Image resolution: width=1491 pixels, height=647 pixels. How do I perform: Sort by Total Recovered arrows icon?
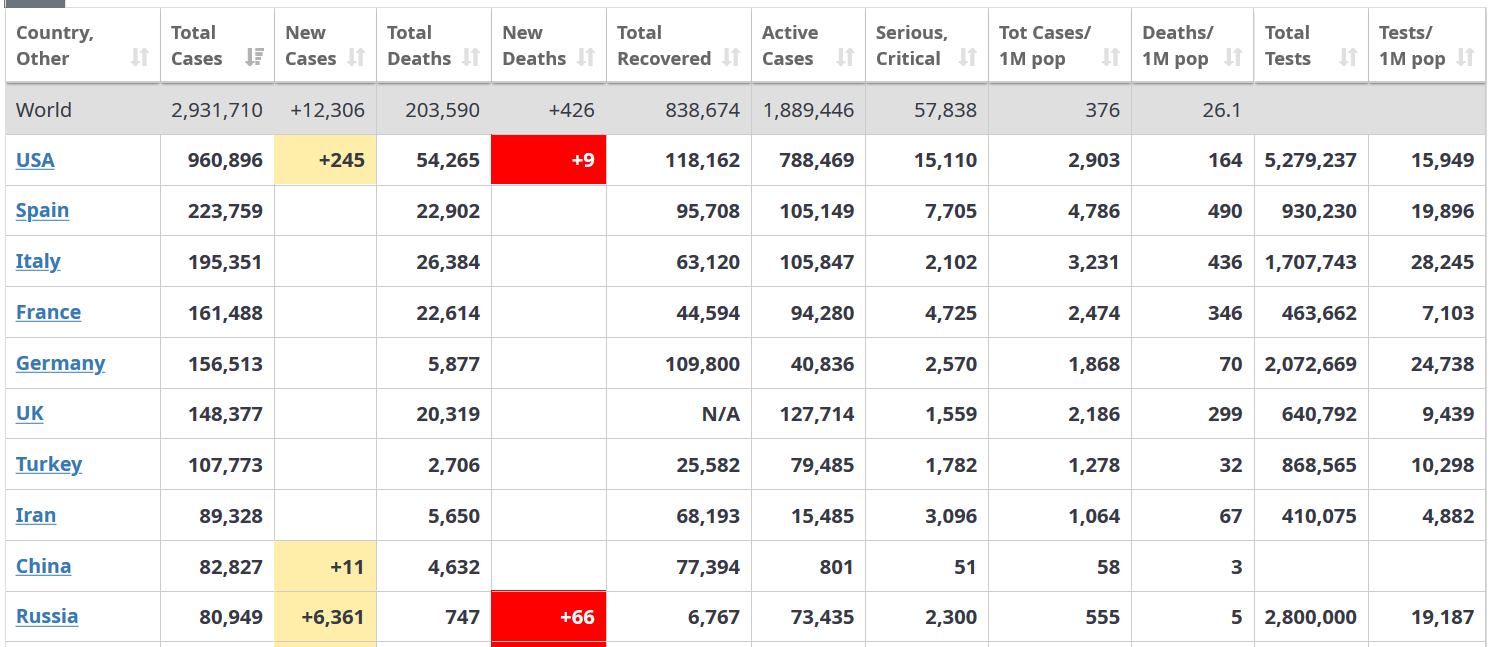(731, 58)
